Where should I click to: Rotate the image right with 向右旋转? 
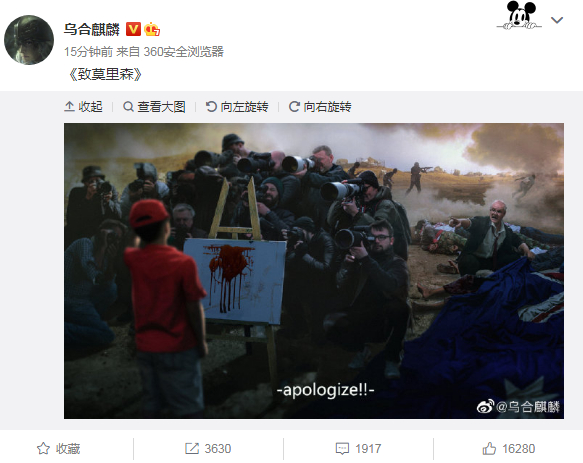tap(320, 107)
